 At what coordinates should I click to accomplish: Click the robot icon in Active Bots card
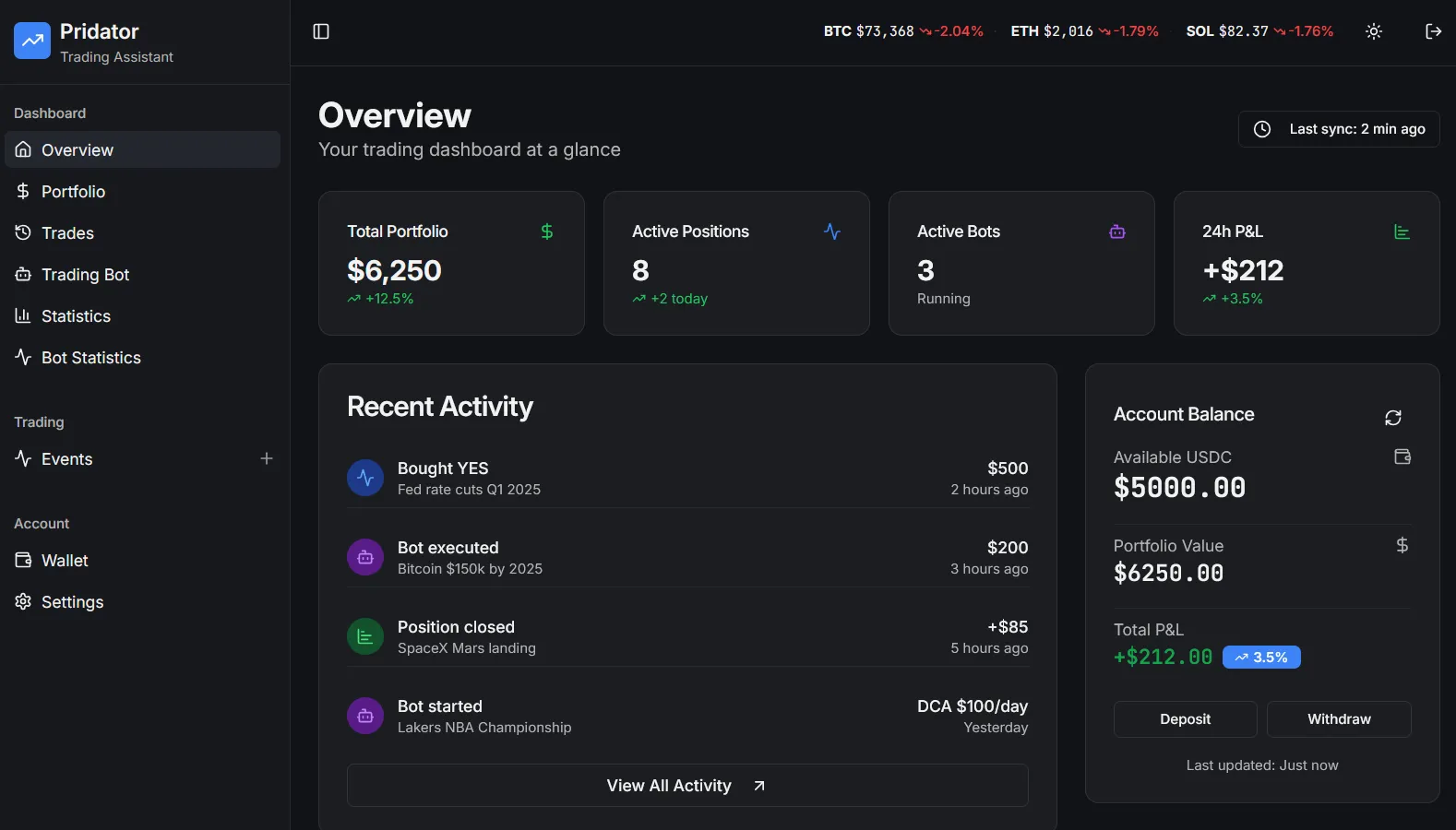1117,231
